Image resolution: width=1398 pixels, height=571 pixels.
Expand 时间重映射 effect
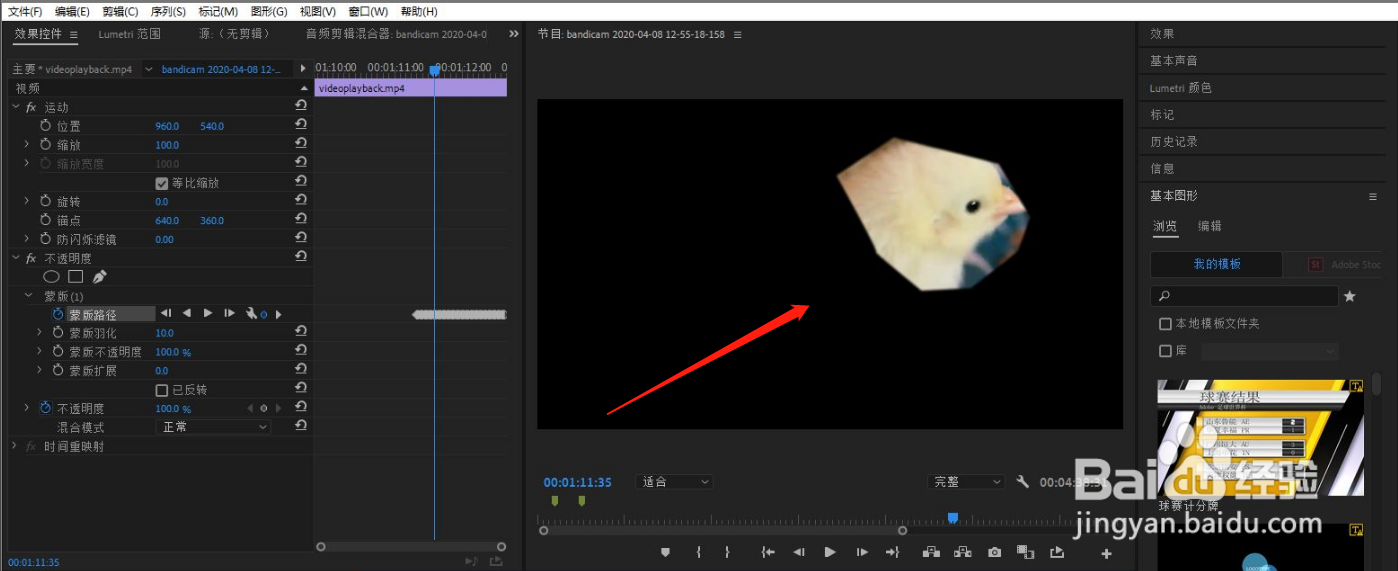pyautogui.click(x=15, y=446)
